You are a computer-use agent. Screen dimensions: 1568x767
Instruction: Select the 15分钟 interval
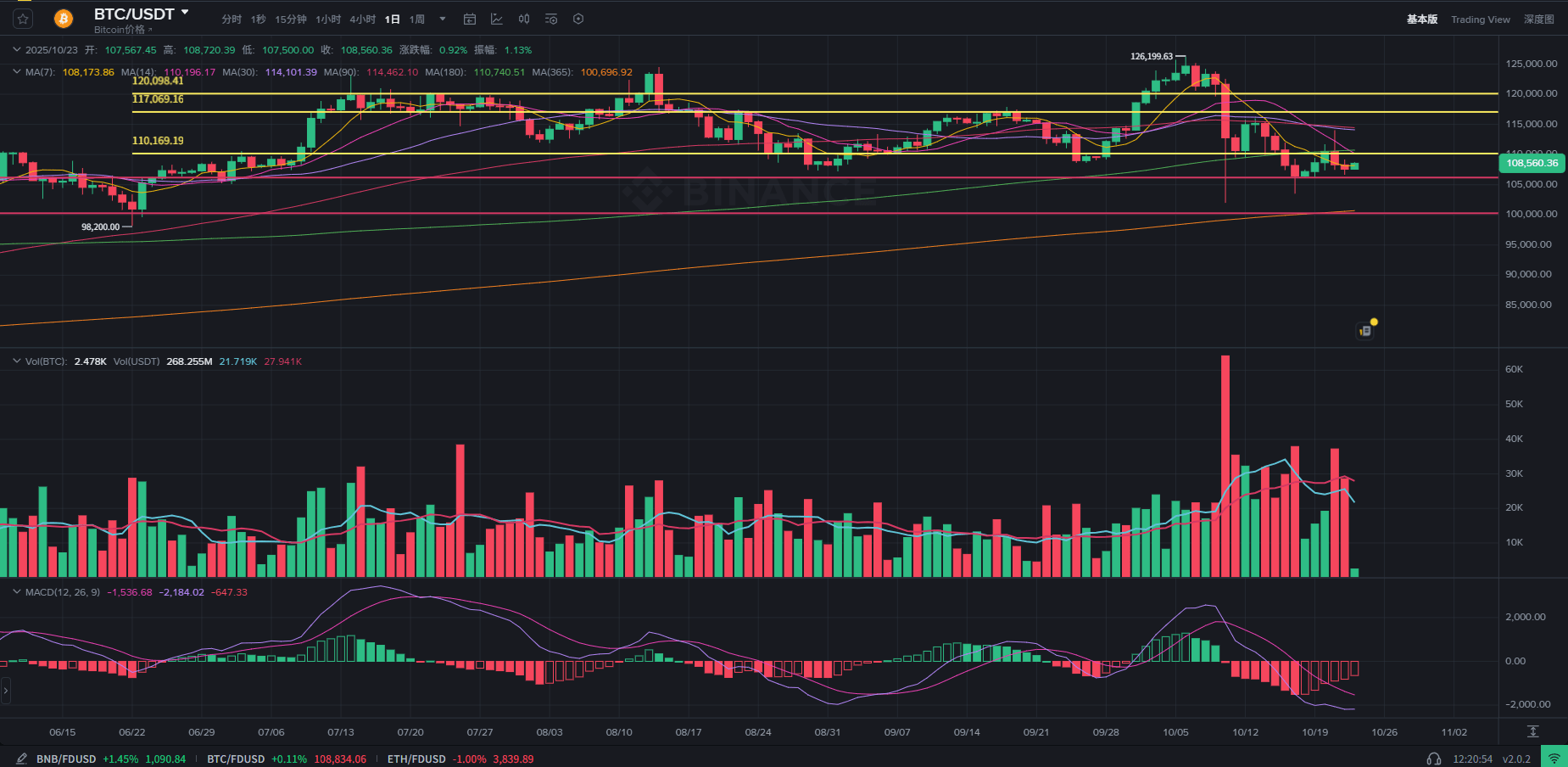click(291, 19)
